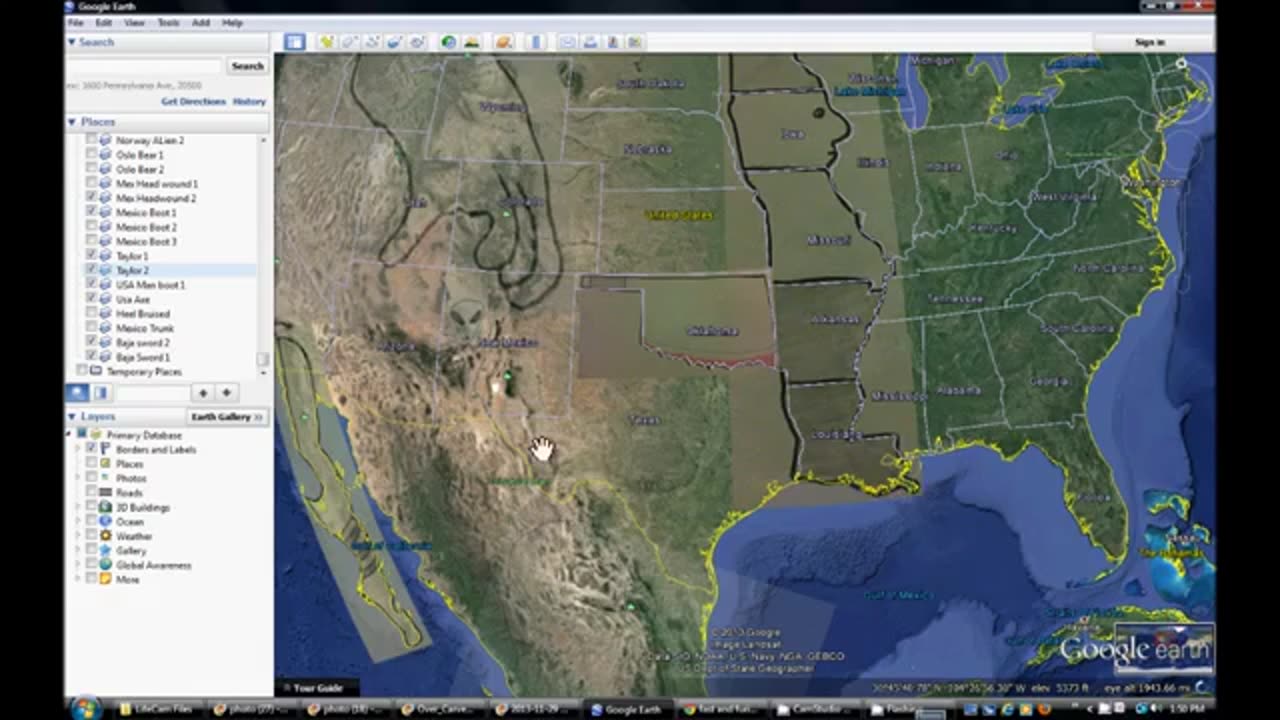Check the Heel Bruised checkbox

(92, 314)
